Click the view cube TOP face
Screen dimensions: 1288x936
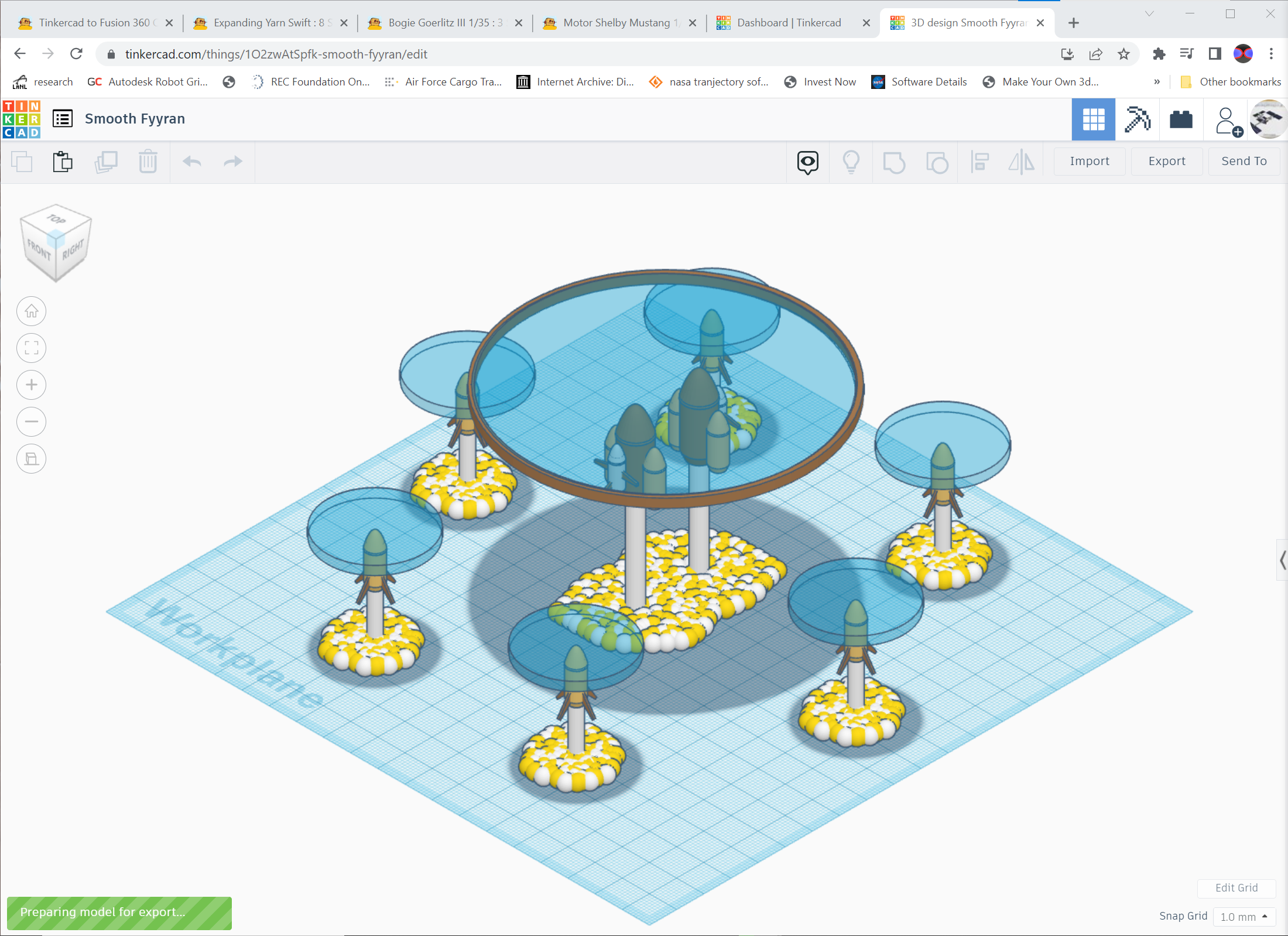tap(56, 219)
